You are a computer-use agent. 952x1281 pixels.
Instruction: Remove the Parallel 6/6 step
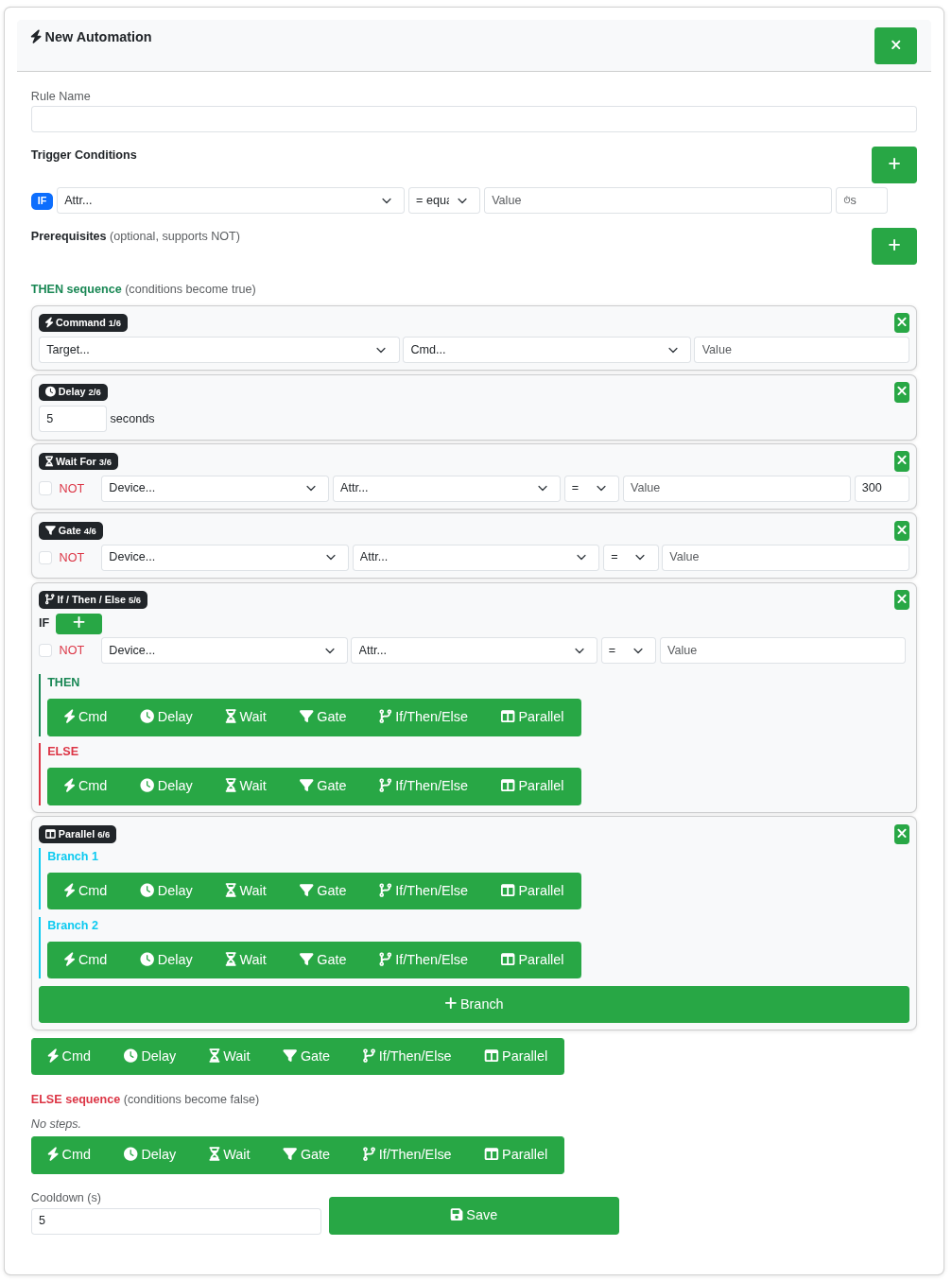[x=902, y=834]
